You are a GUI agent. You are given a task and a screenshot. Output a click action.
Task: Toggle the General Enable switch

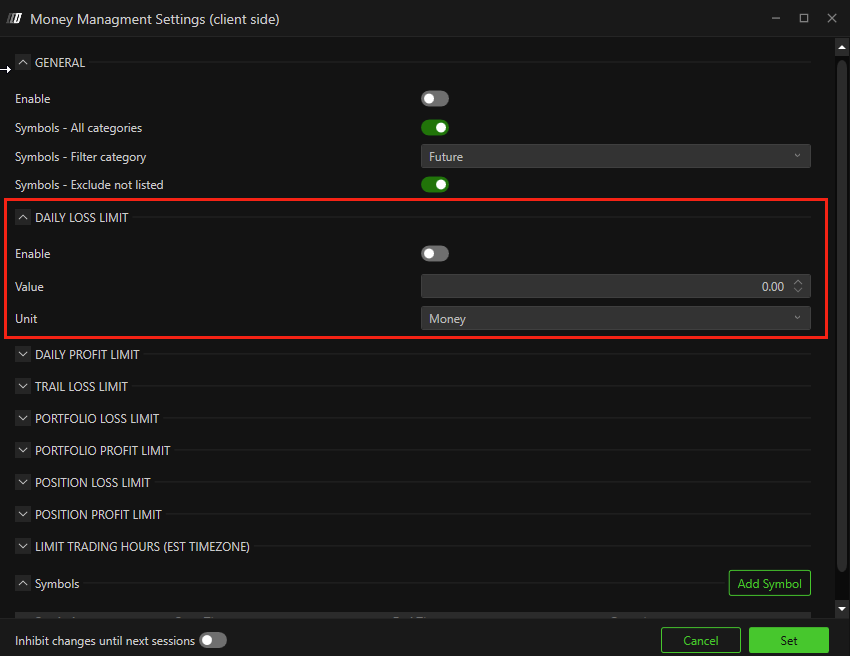point(434,99)
